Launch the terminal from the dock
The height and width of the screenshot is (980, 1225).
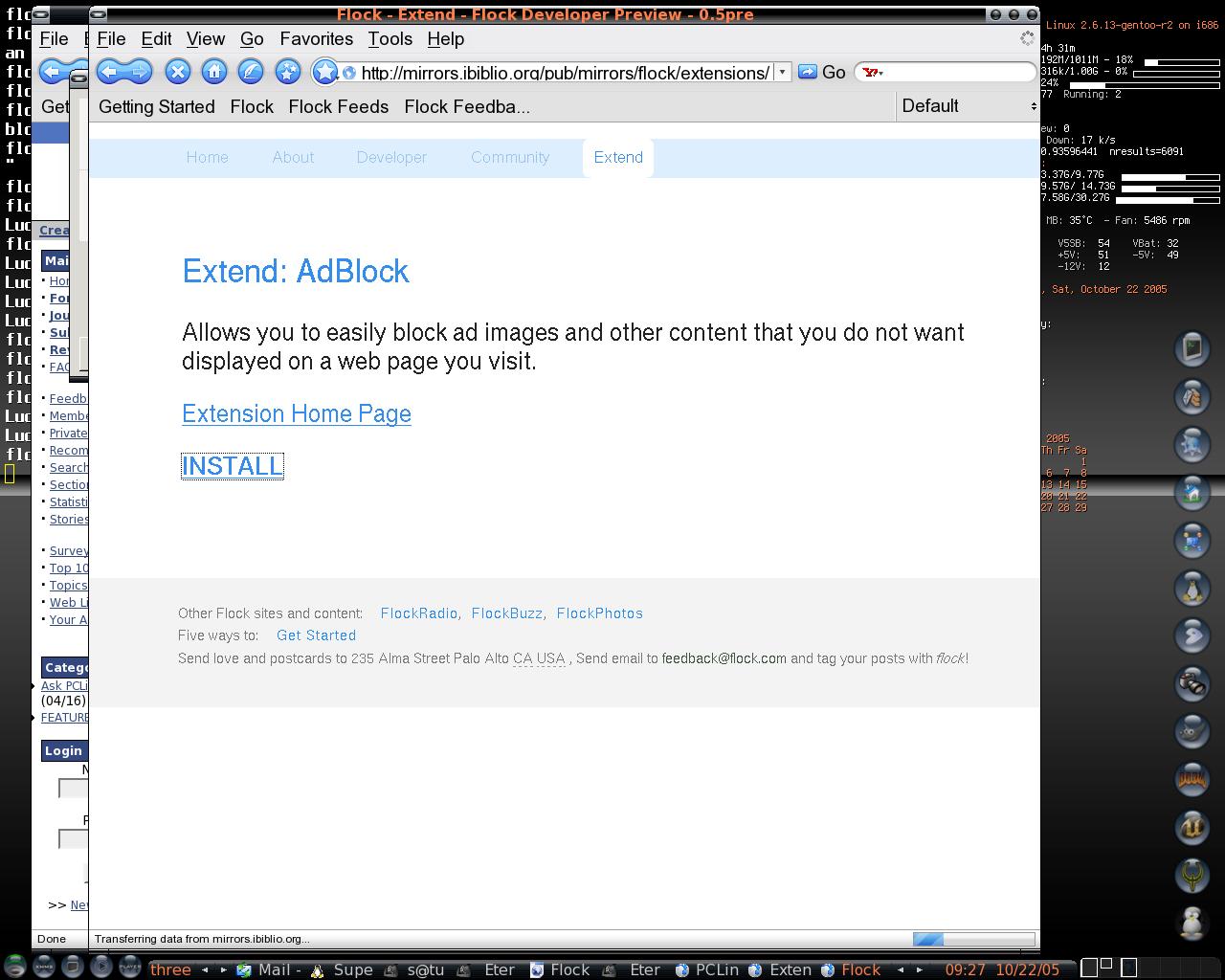(1192, 348)
